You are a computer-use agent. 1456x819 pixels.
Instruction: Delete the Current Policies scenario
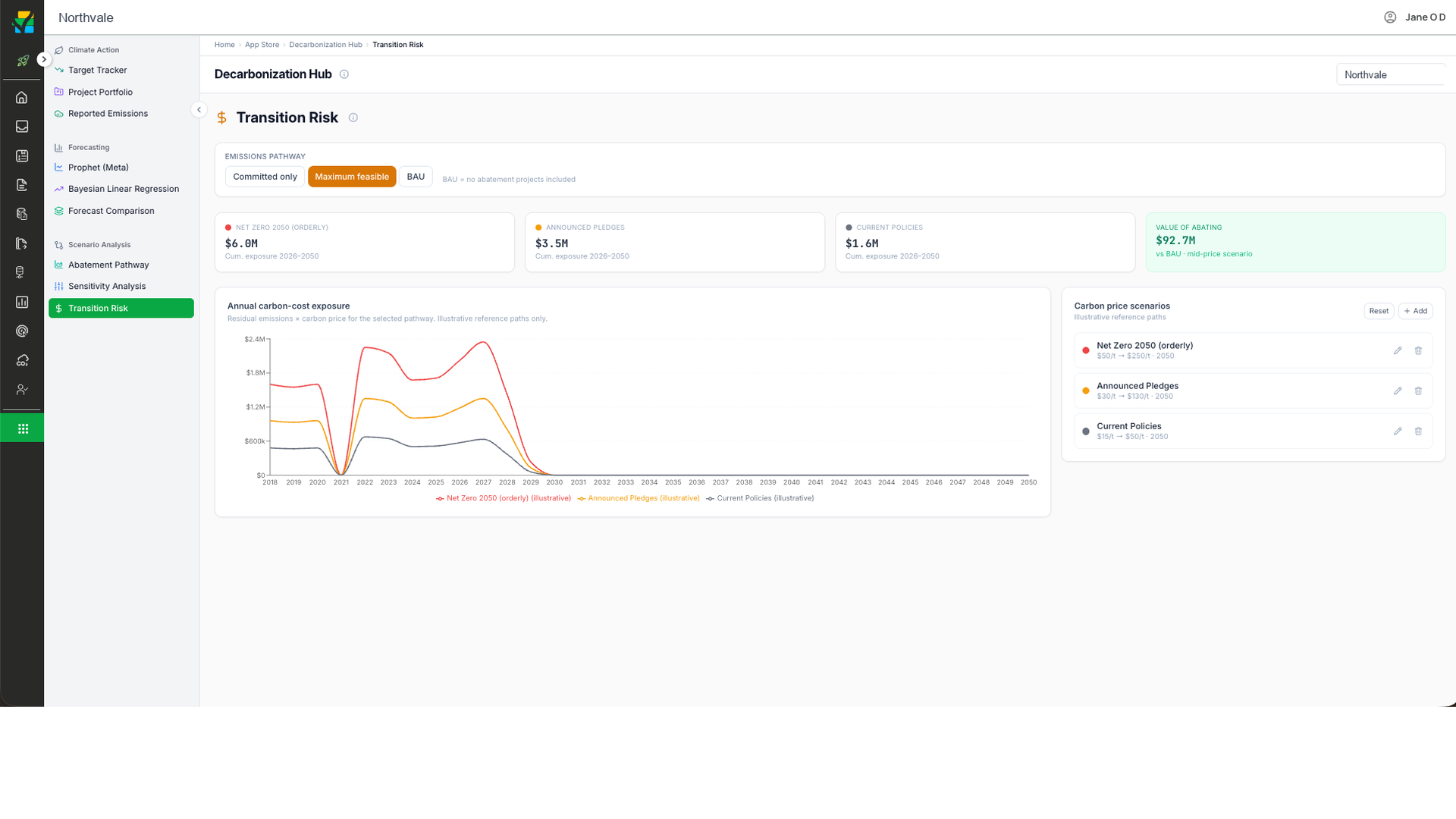click(1418, 431)
